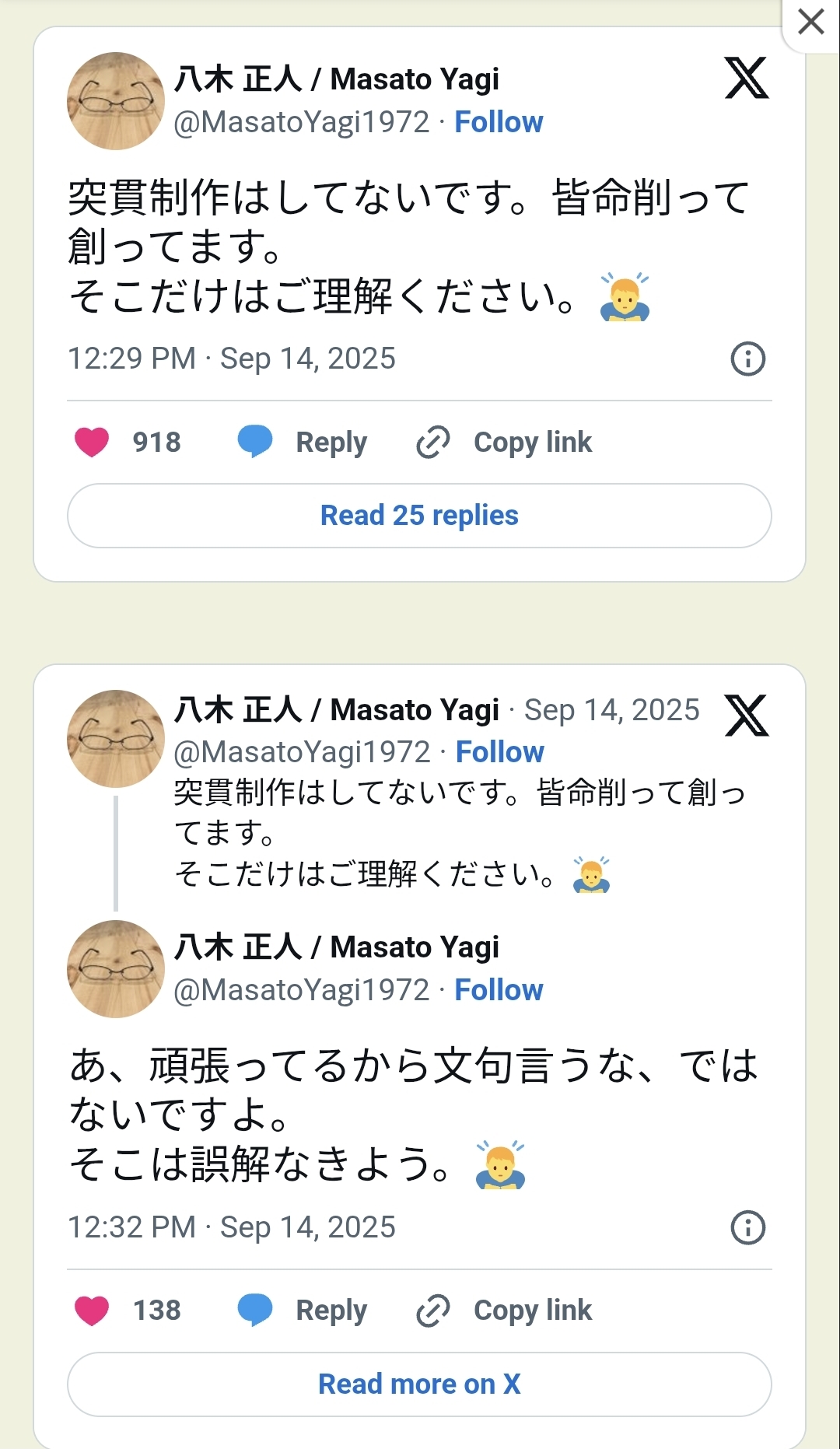Click reply bubble icon on first tweet

pyautogui.click(x=255, y=442)
